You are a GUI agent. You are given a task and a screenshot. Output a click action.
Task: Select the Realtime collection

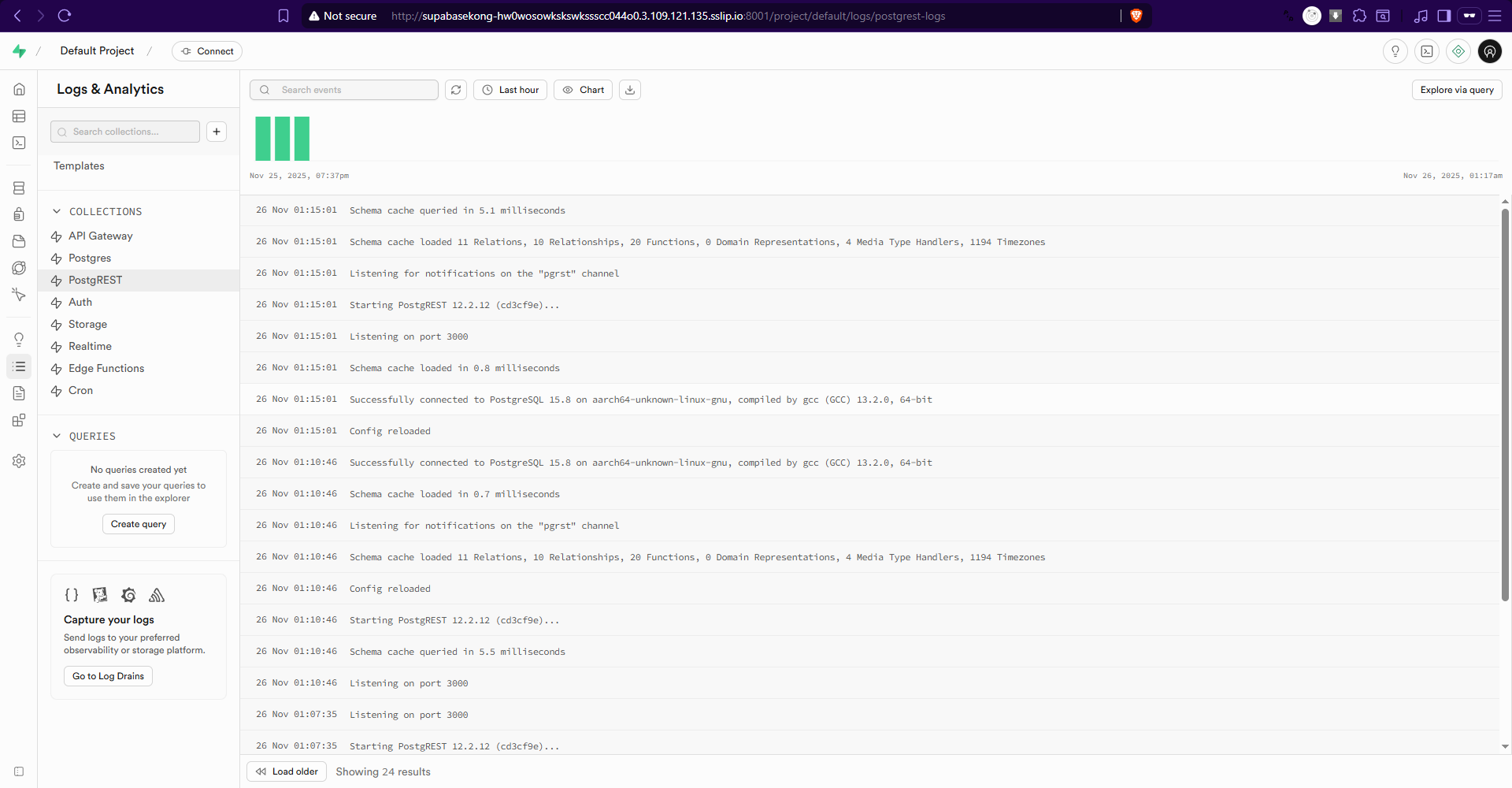139,347
